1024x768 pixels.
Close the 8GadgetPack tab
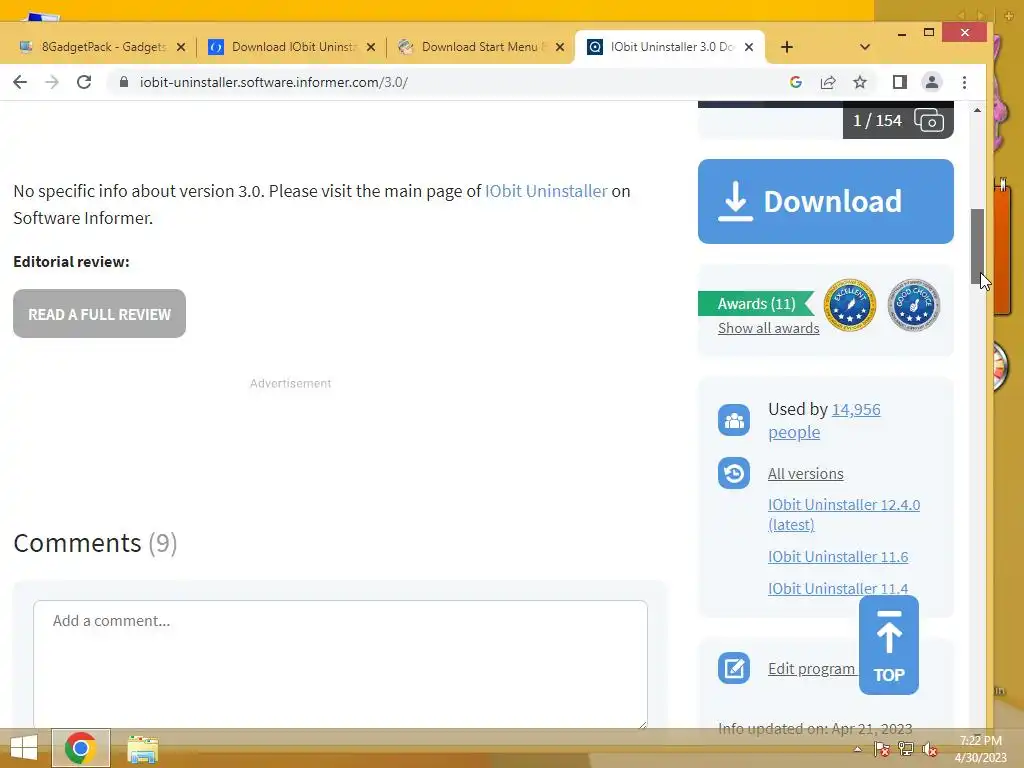pyautogui.click(x=182, y=47)
